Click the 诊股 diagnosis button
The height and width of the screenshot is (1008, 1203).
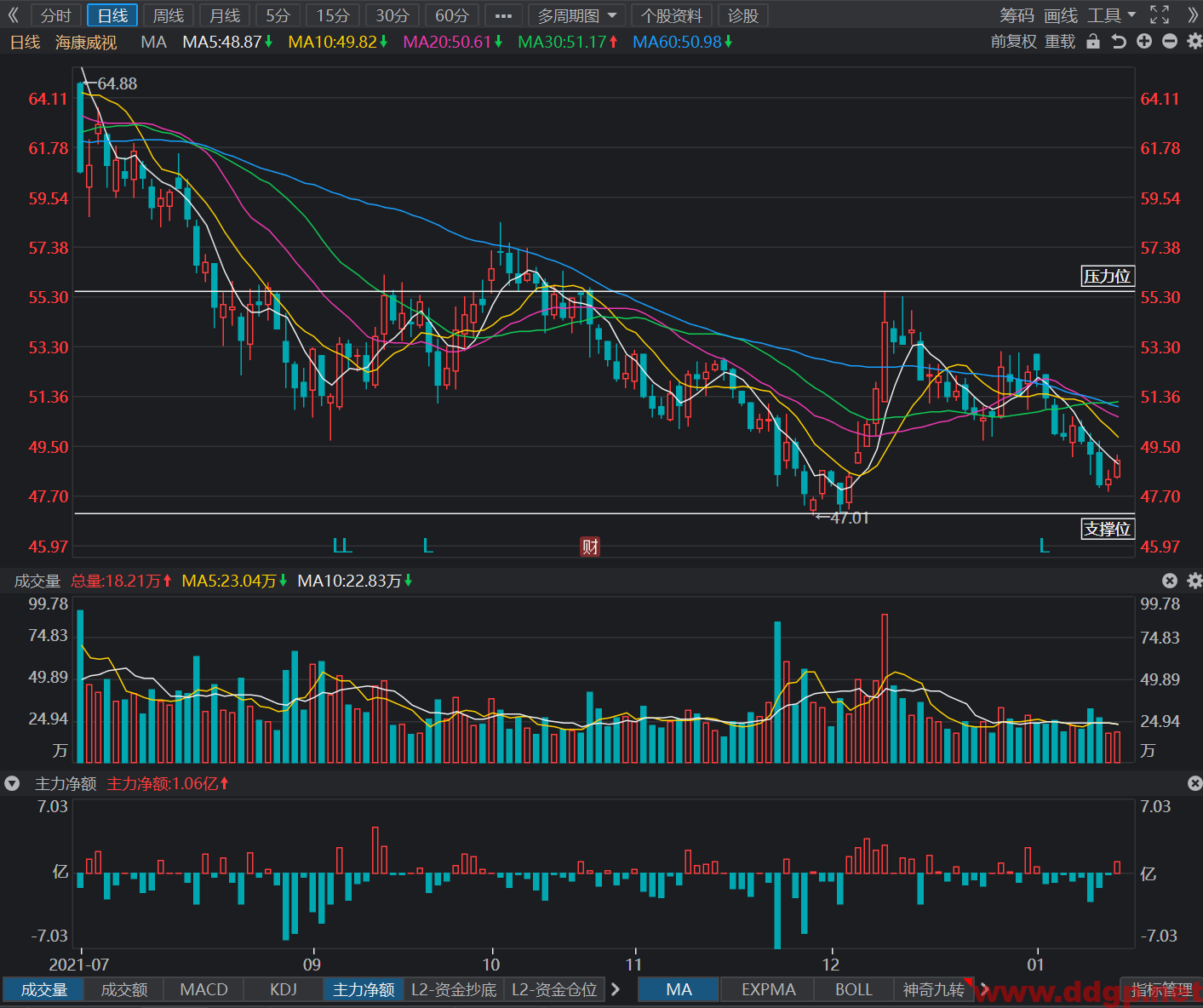pyautogui.click(x=742, y=15)
